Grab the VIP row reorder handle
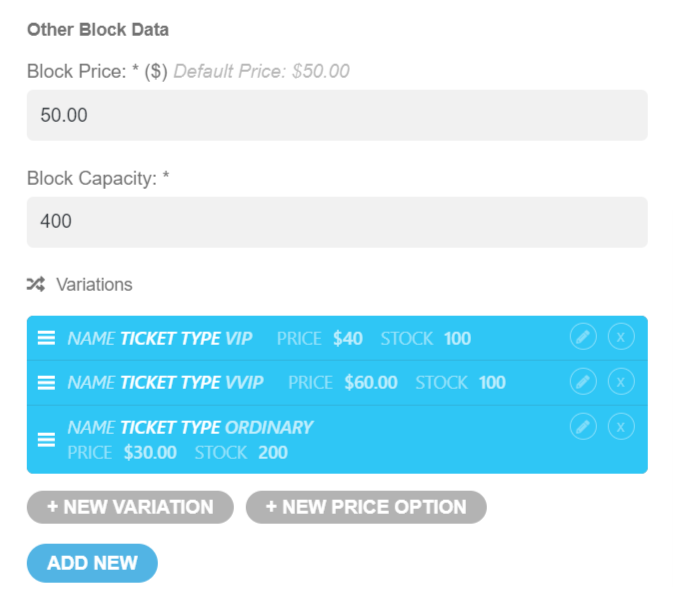The image size is (673, 612). [x=46, y=338]
